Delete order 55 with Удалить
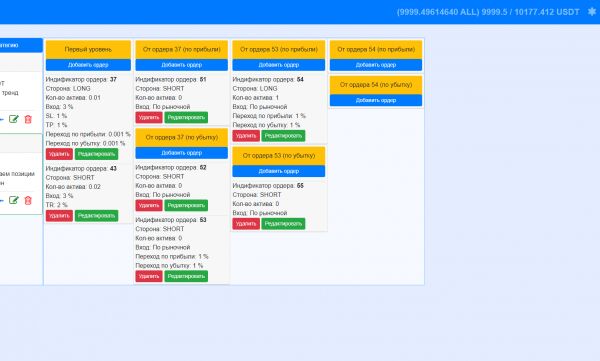Image resolution: width=600 pixels, height=361 pixels. (246, 224)
